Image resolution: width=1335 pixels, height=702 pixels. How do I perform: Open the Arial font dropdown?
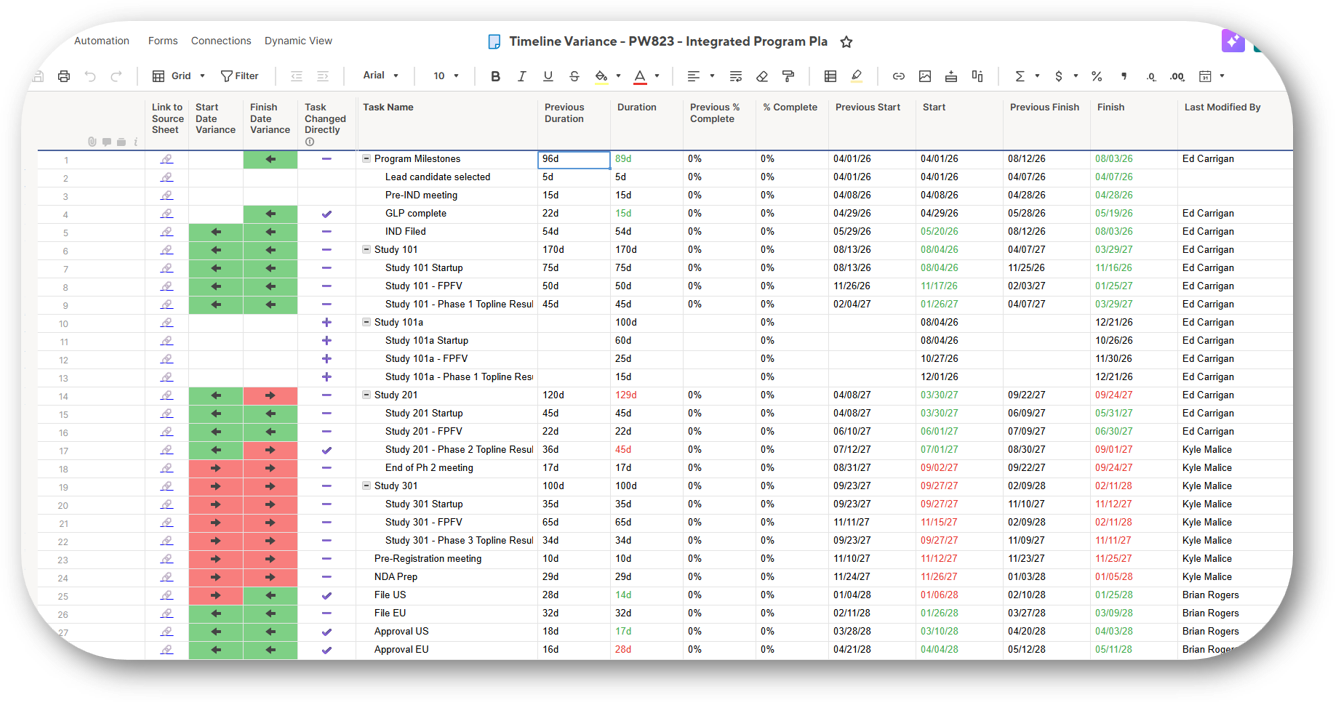(x=381, y=76)
